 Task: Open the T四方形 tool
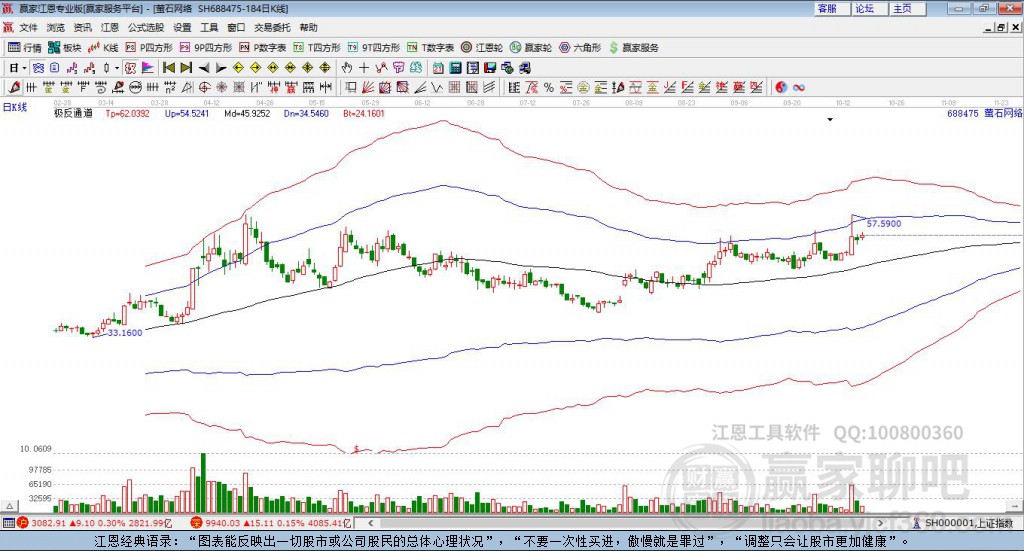[317, 48]
